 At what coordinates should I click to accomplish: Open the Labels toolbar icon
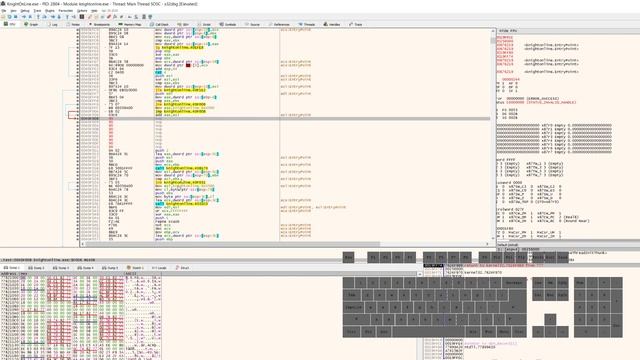102,17
